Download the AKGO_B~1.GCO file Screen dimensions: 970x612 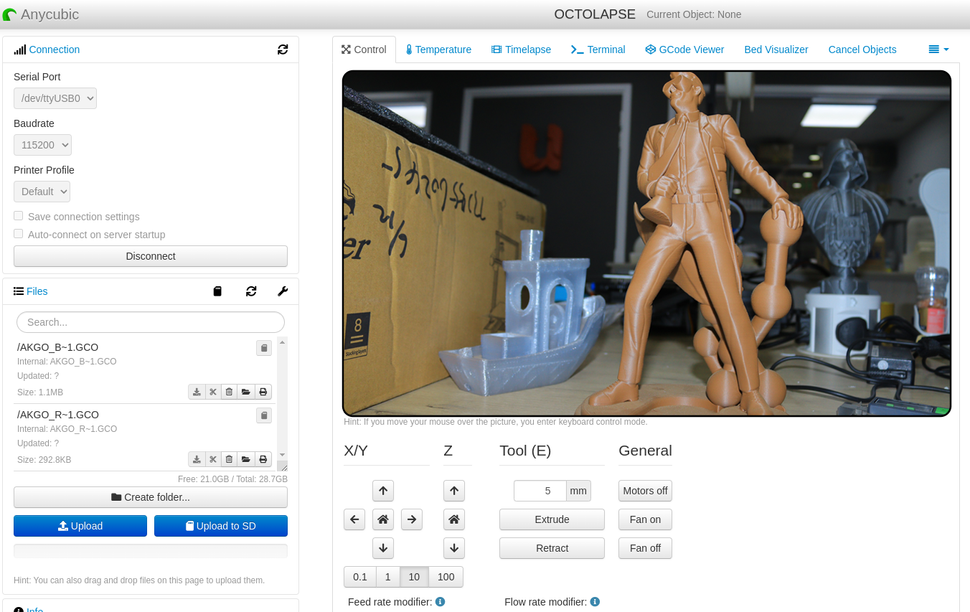pyautogui.click(x=196, y=391)
